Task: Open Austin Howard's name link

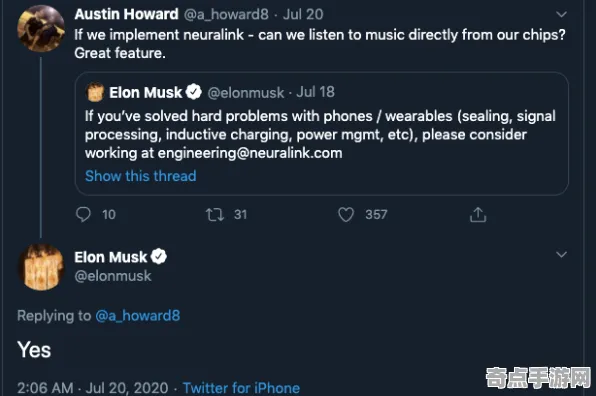Action: 126,14
